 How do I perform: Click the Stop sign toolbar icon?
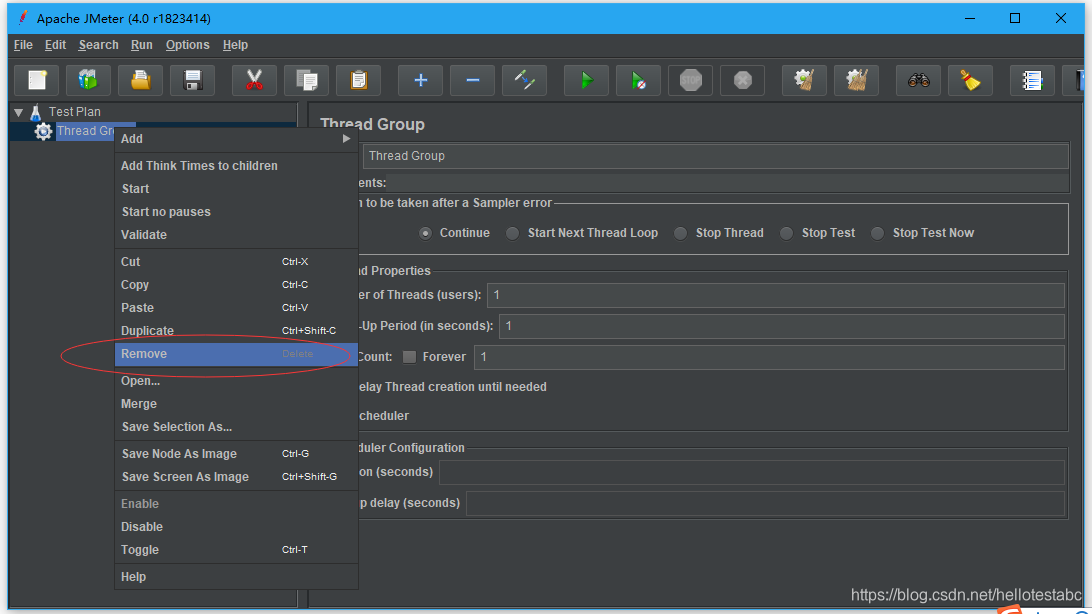point(690,81)
